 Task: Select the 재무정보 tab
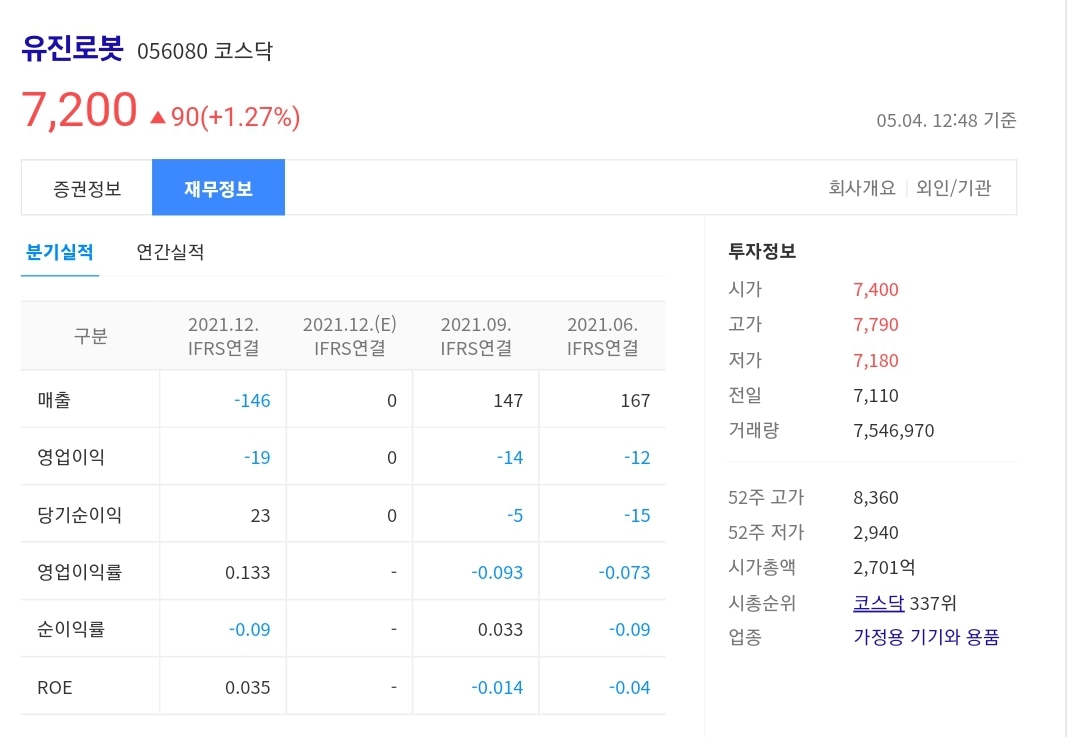point(218,188)
